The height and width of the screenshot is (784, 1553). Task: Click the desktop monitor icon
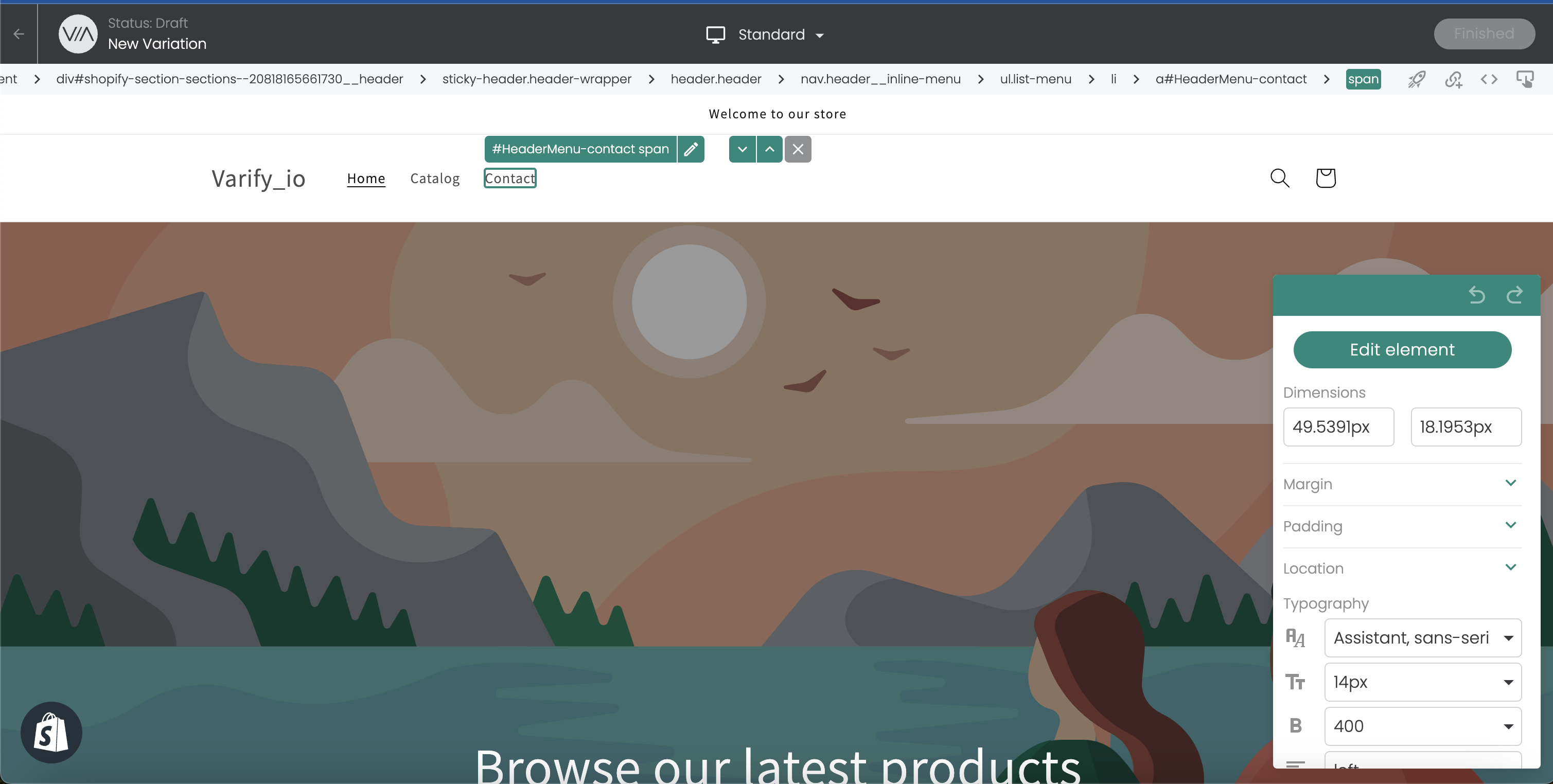716,34
